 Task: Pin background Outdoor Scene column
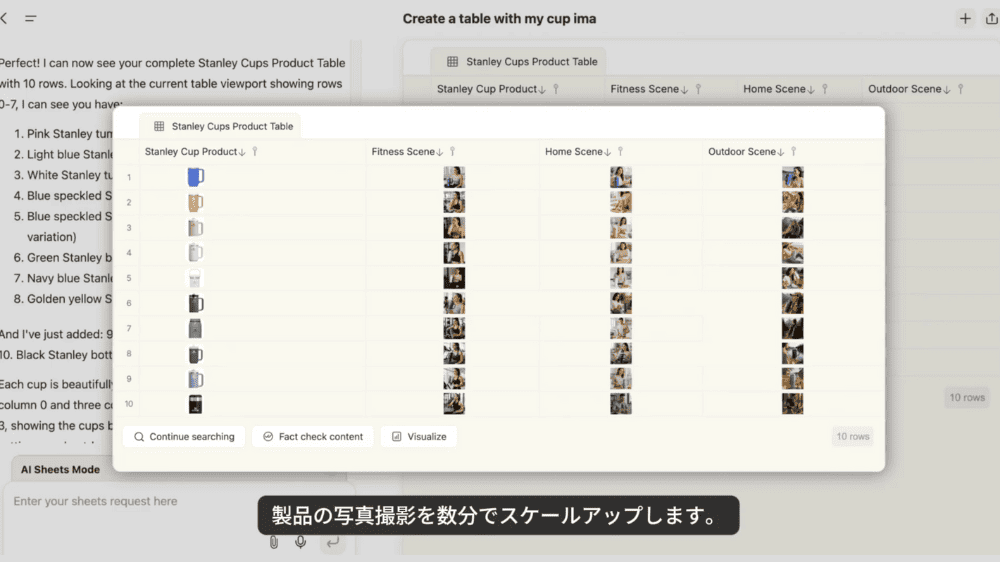960,89
